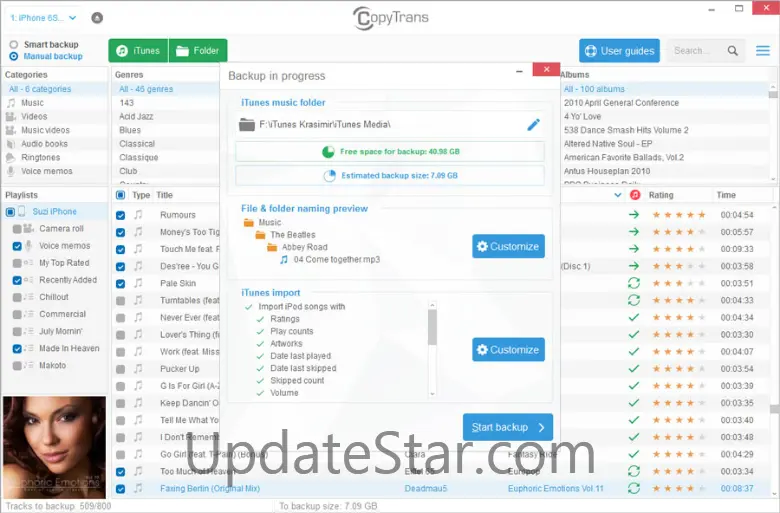Select the Ringtones category

(55, 158)
